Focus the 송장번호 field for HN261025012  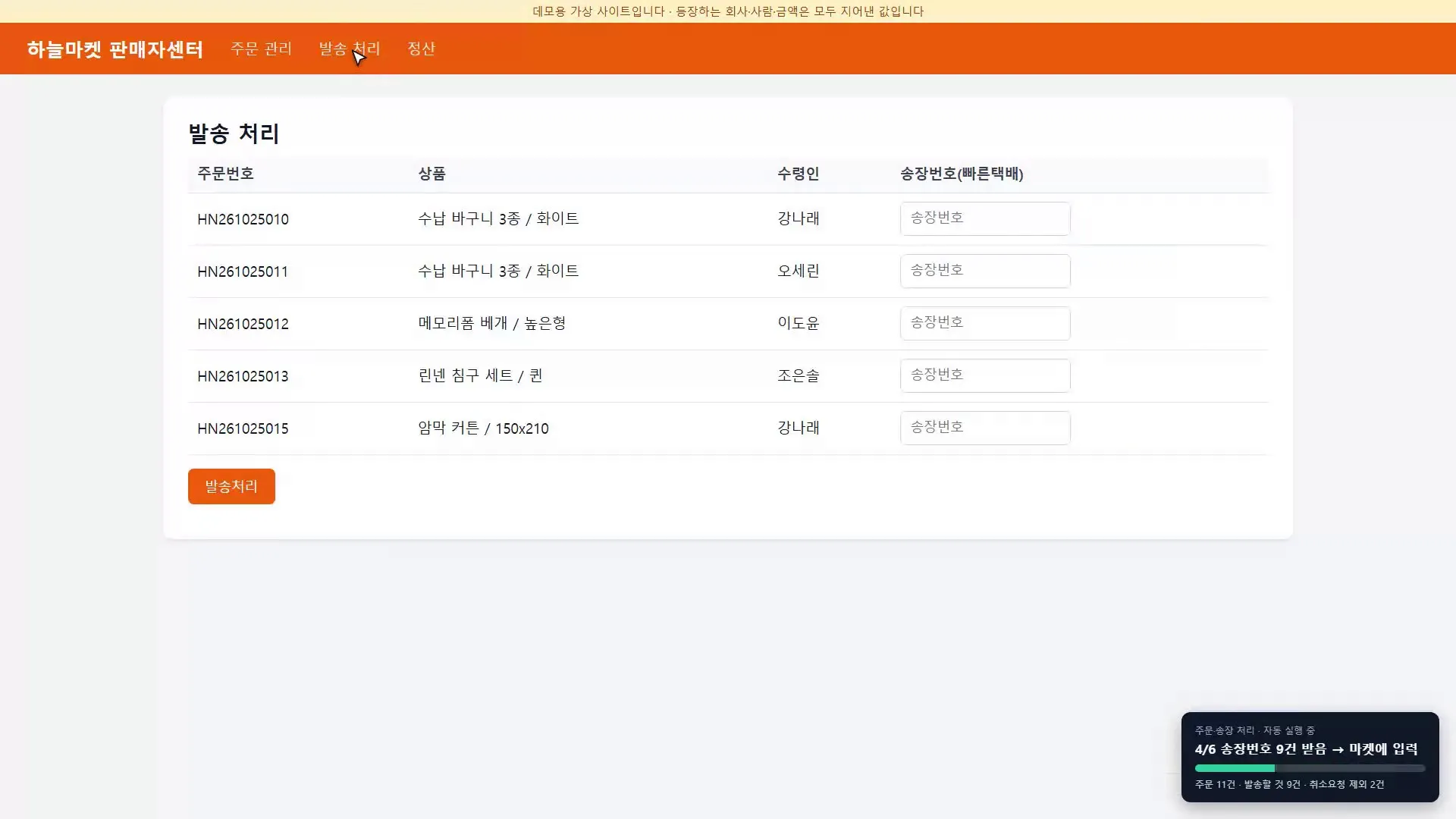click(x=985, y=323)
